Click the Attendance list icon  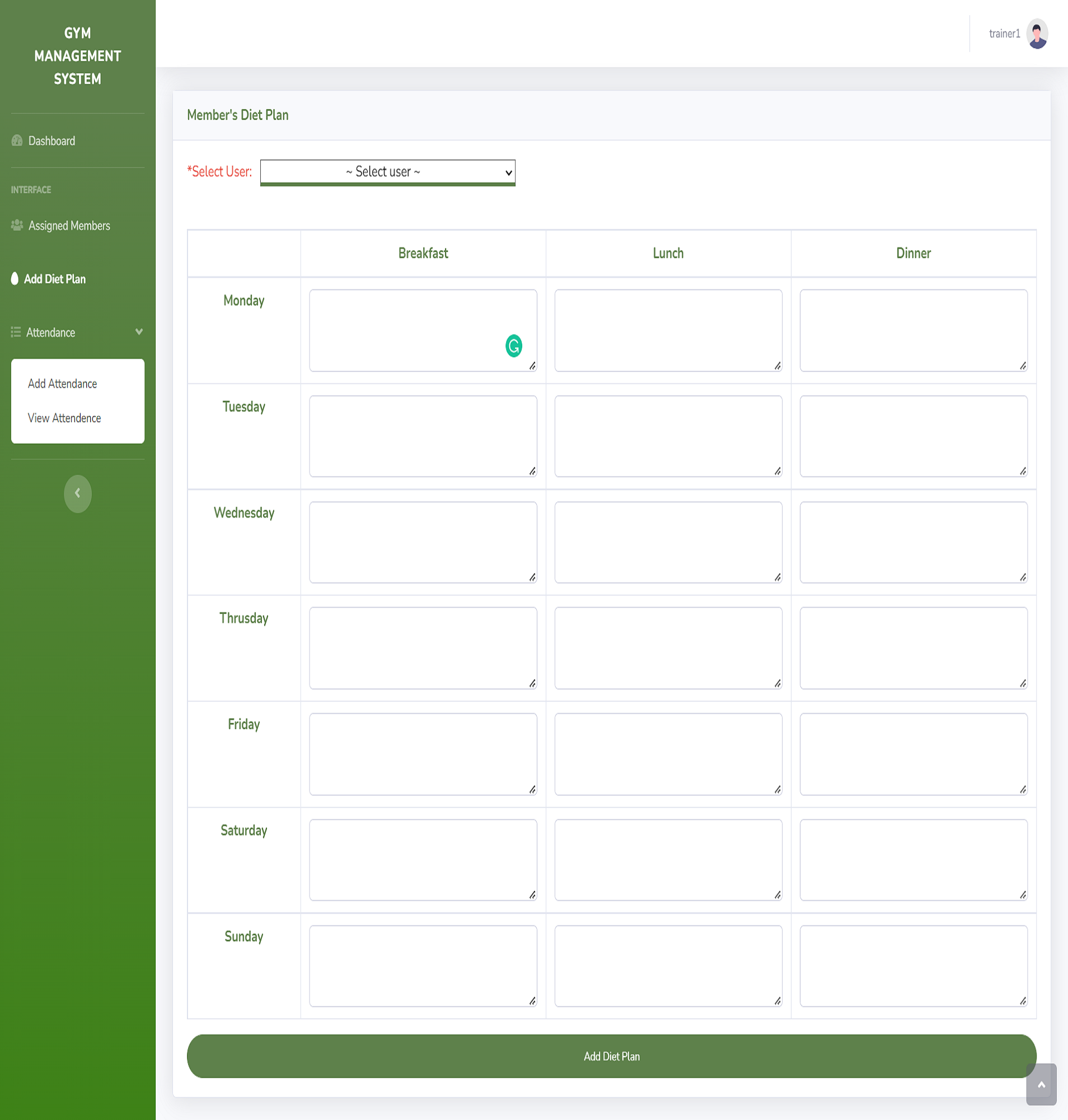coord(16,332)
